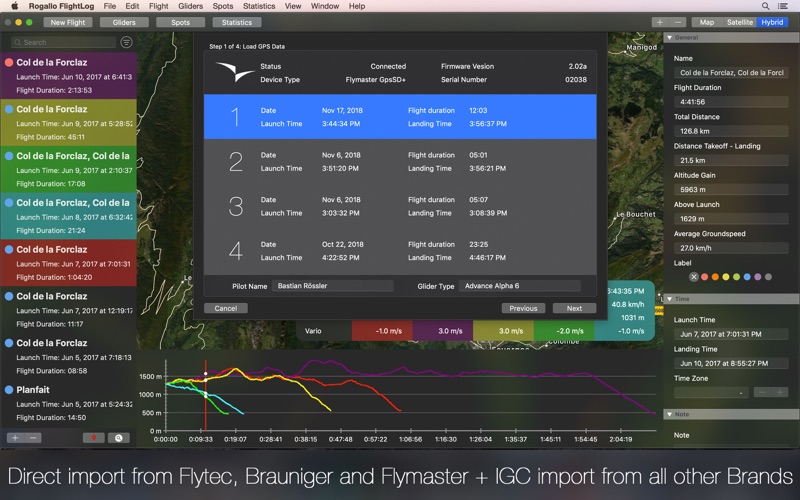Viewport: 800px width, 500px height.
Task: Click the Launch Time field in the Time section
Action: [x=731, y=334]
